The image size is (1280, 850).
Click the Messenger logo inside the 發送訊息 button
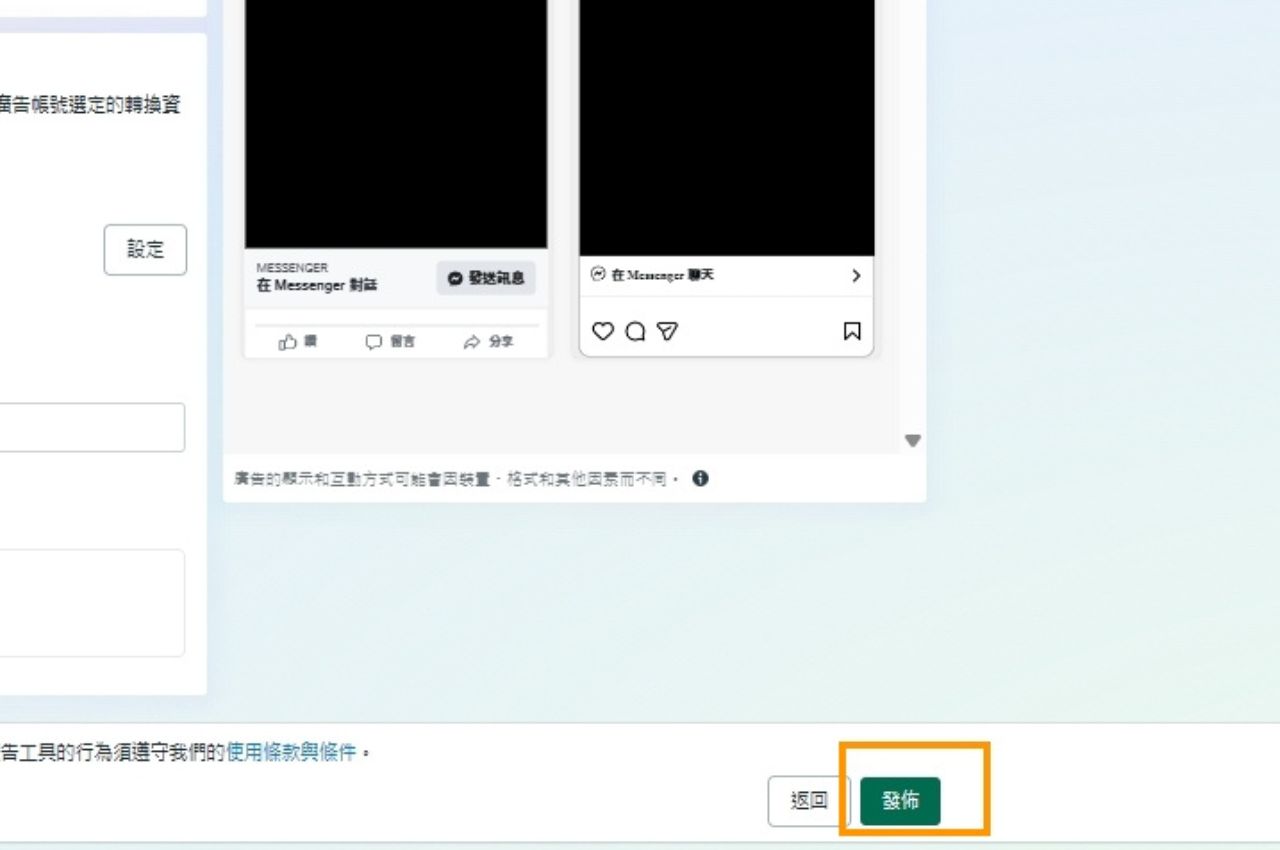pos(455,278)
